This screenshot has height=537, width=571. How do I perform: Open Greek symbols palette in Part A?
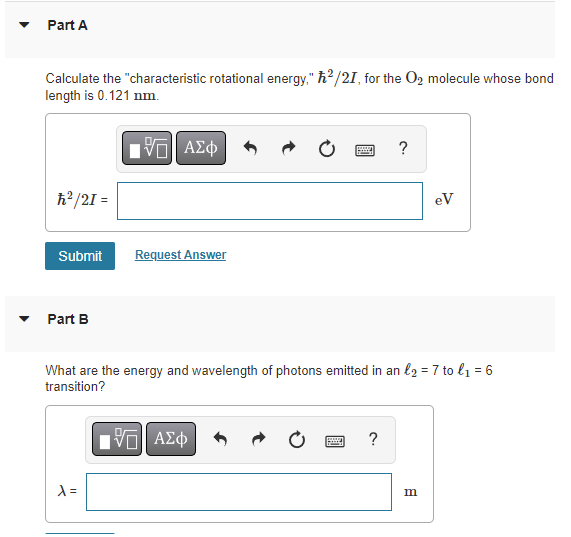pyautogui.click(x=201, y=148)
